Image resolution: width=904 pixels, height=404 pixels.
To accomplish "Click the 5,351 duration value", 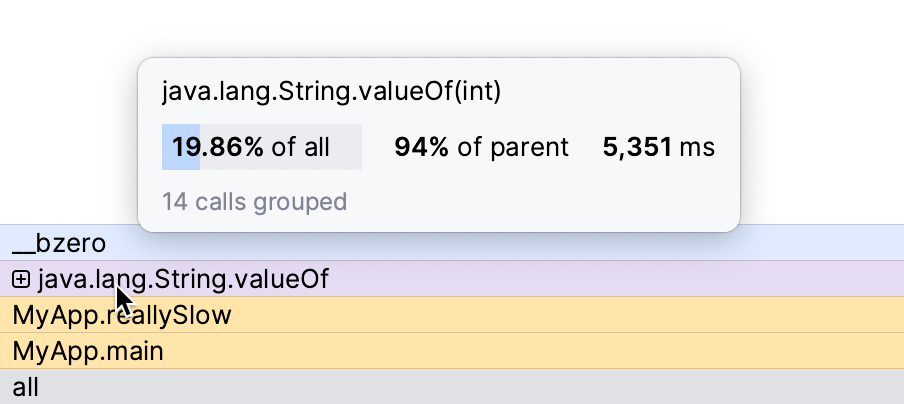I will point(637,147).
